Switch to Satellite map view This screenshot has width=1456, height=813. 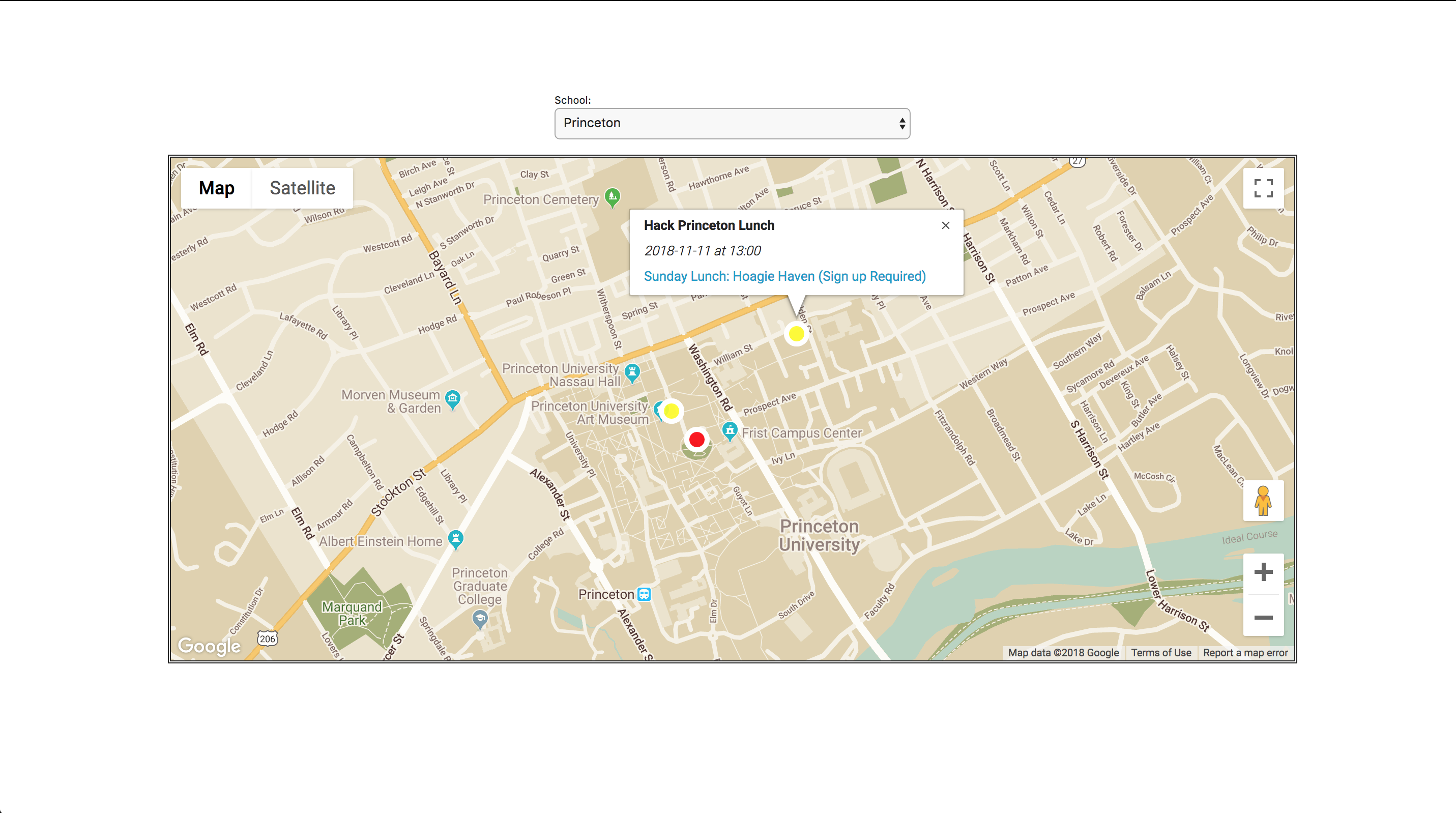click(x=302, y=188)
